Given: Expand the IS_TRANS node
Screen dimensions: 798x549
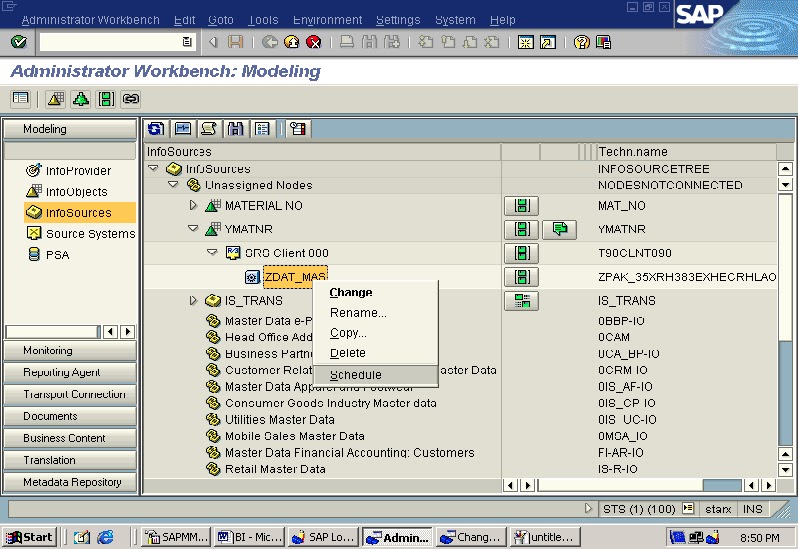Looking at the screenshot, I should tap(193, 300).
